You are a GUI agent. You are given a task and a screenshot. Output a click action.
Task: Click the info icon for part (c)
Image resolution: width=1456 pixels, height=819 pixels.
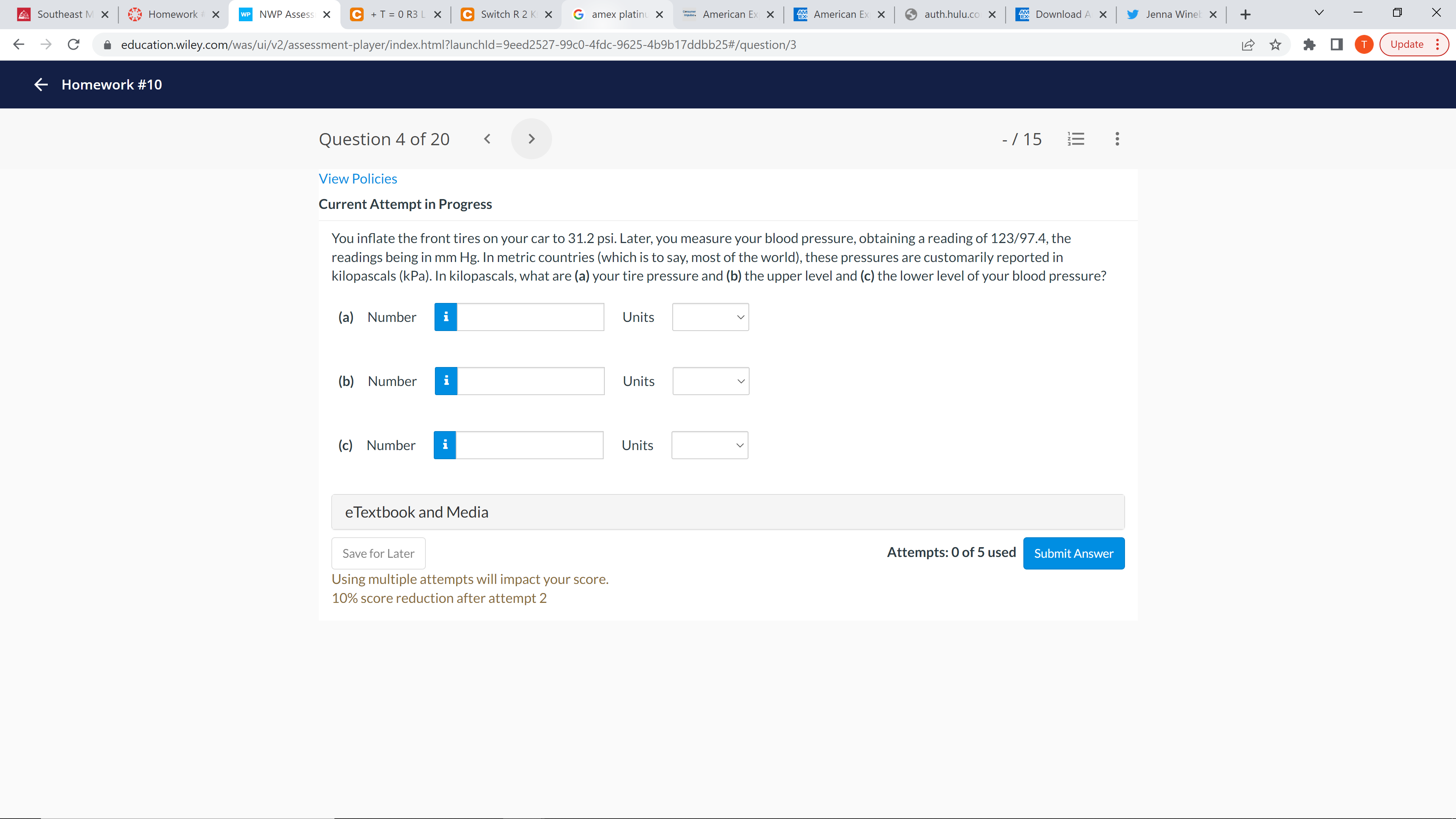click(445, 446)
